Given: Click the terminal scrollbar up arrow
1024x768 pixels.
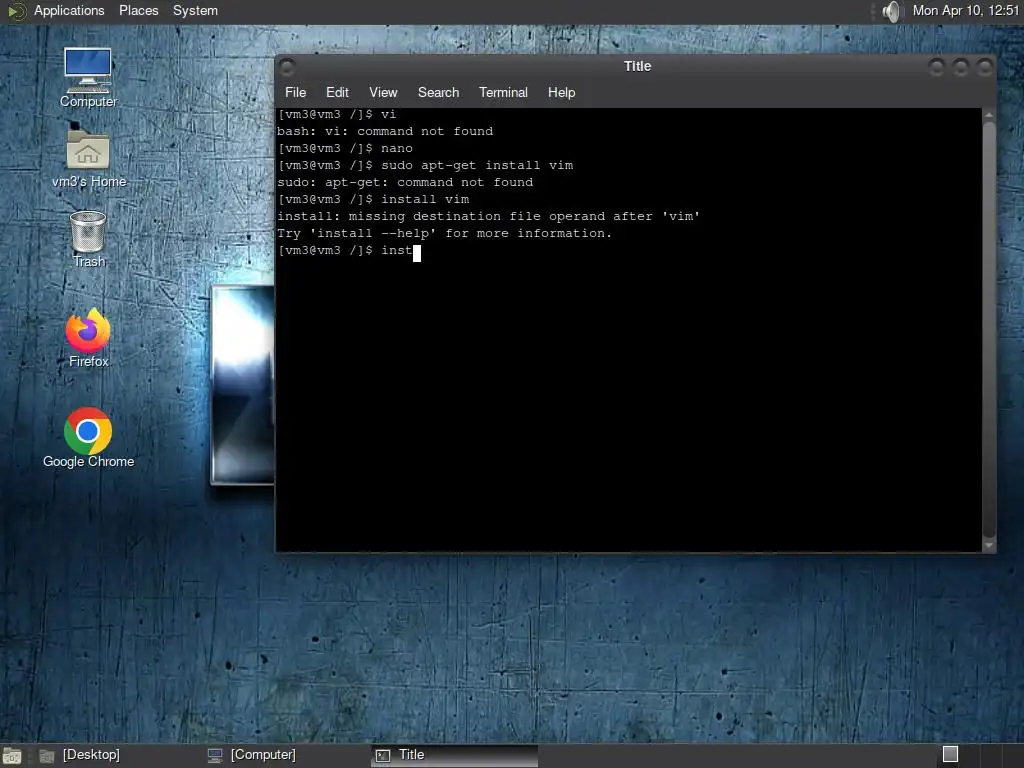Looking at the screenshot, I should (x=989, y=115).
